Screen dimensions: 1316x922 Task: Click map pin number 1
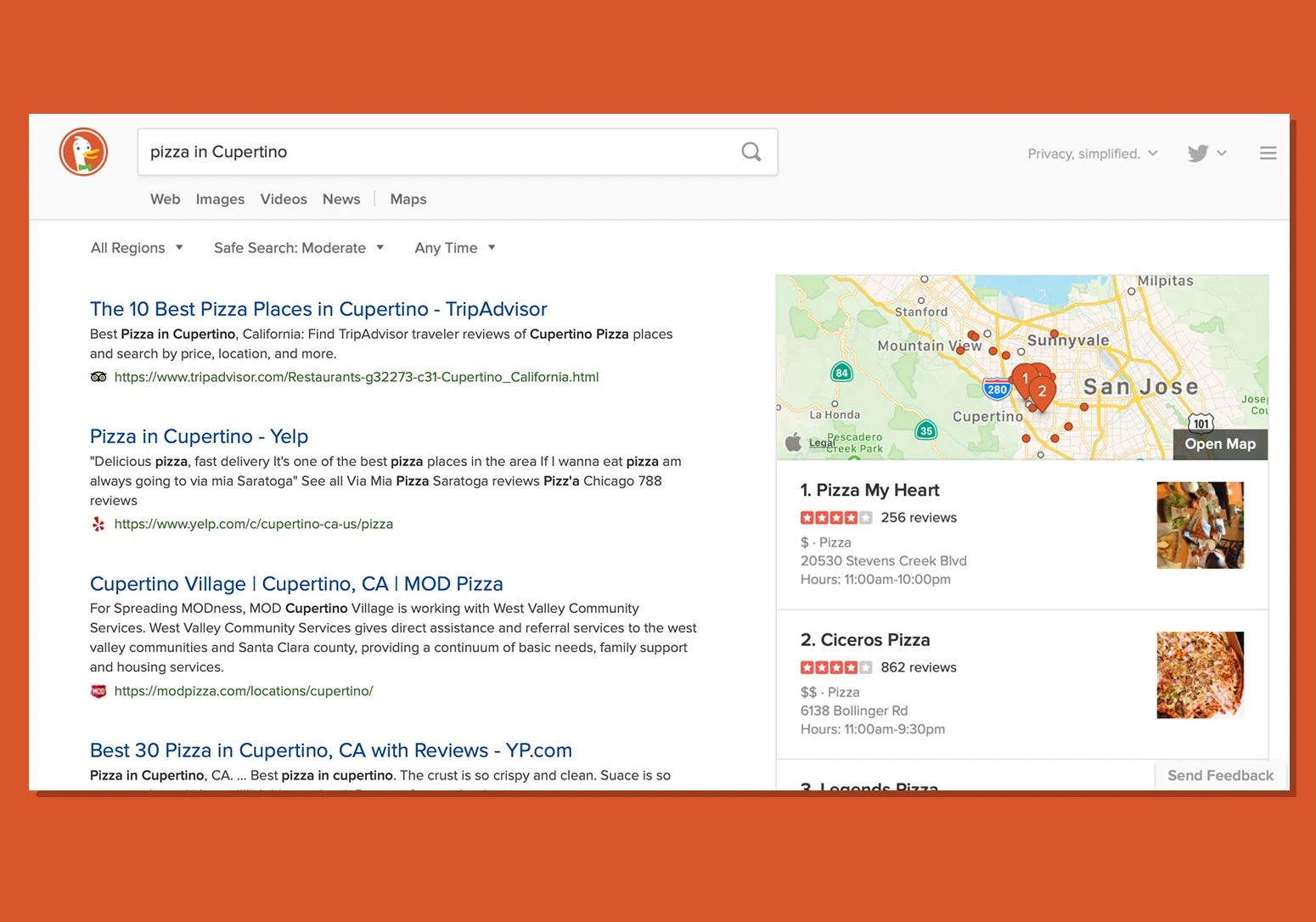(1025, 379)
